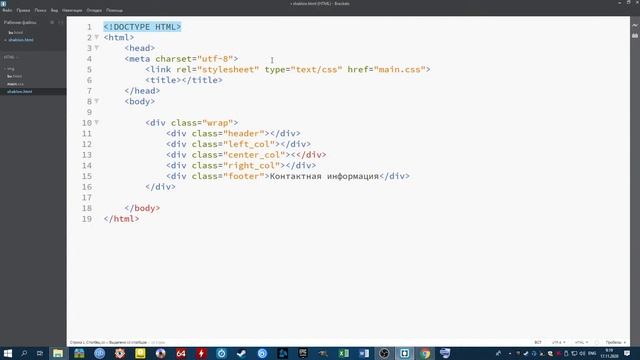This screenshot has width=640, height=360.
Task: Click the DOCTYPE HTML text on line 1
Action: 142,27
